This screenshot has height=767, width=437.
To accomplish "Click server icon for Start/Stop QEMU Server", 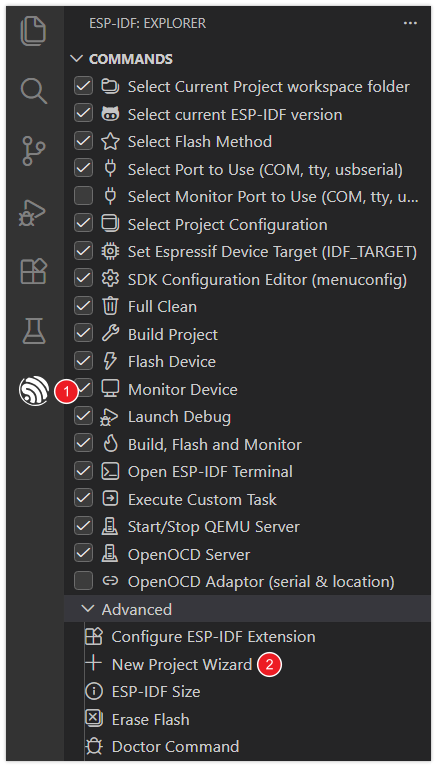I will click(x=110, y=526).
